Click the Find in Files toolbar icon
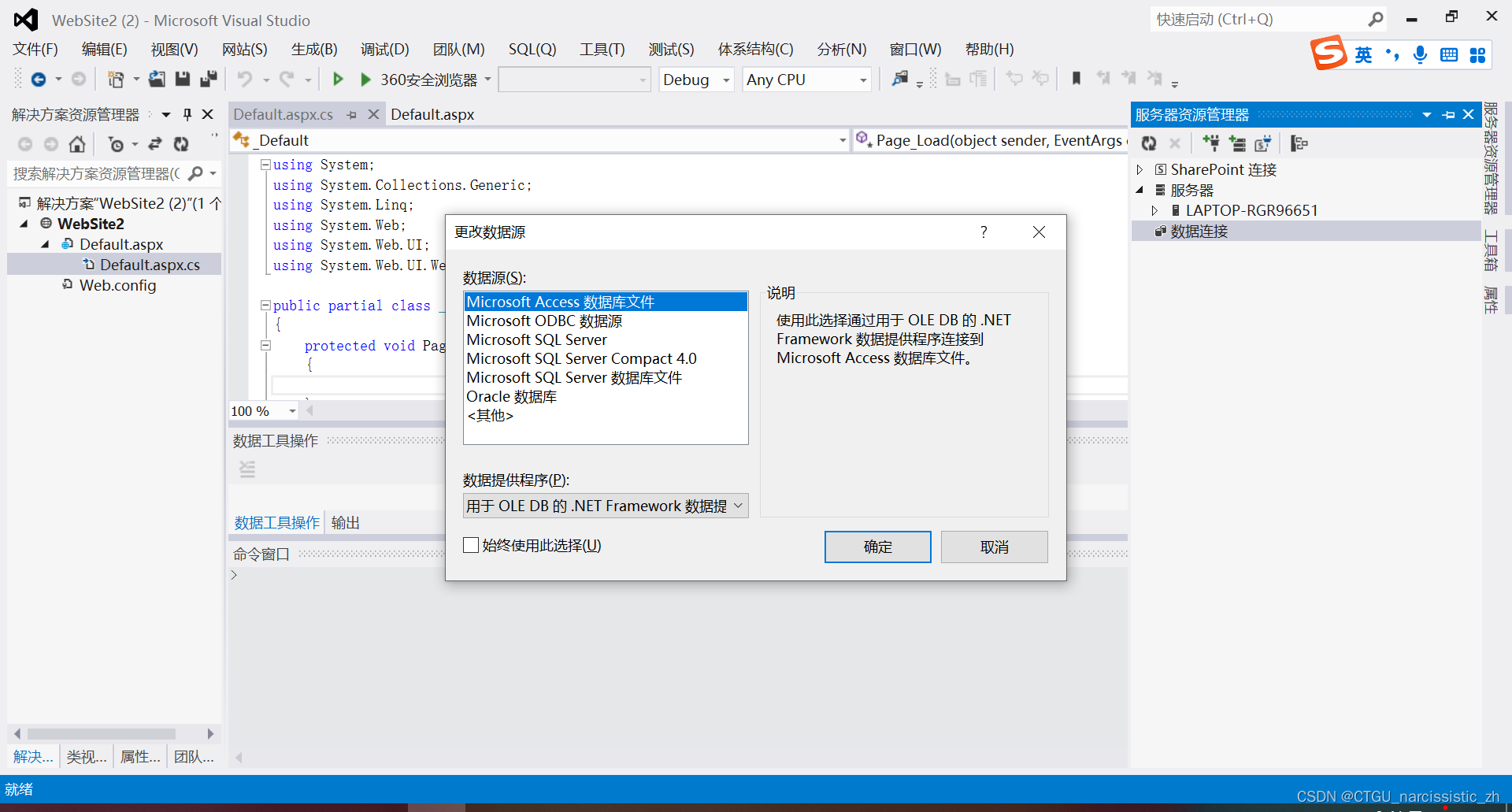The width and height of the screenshot is (1512, 812). (899, 79)
